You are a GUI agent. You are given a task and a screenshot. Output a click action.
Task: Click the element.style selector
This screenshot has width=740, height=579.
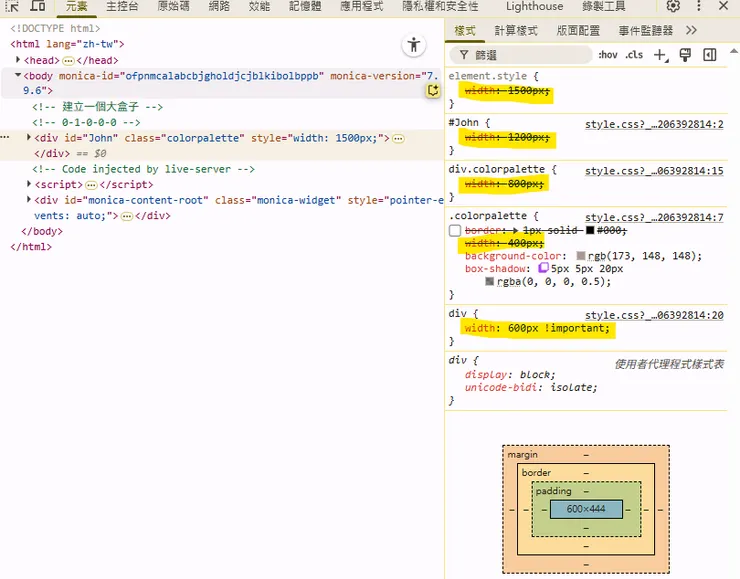(488, 76)
